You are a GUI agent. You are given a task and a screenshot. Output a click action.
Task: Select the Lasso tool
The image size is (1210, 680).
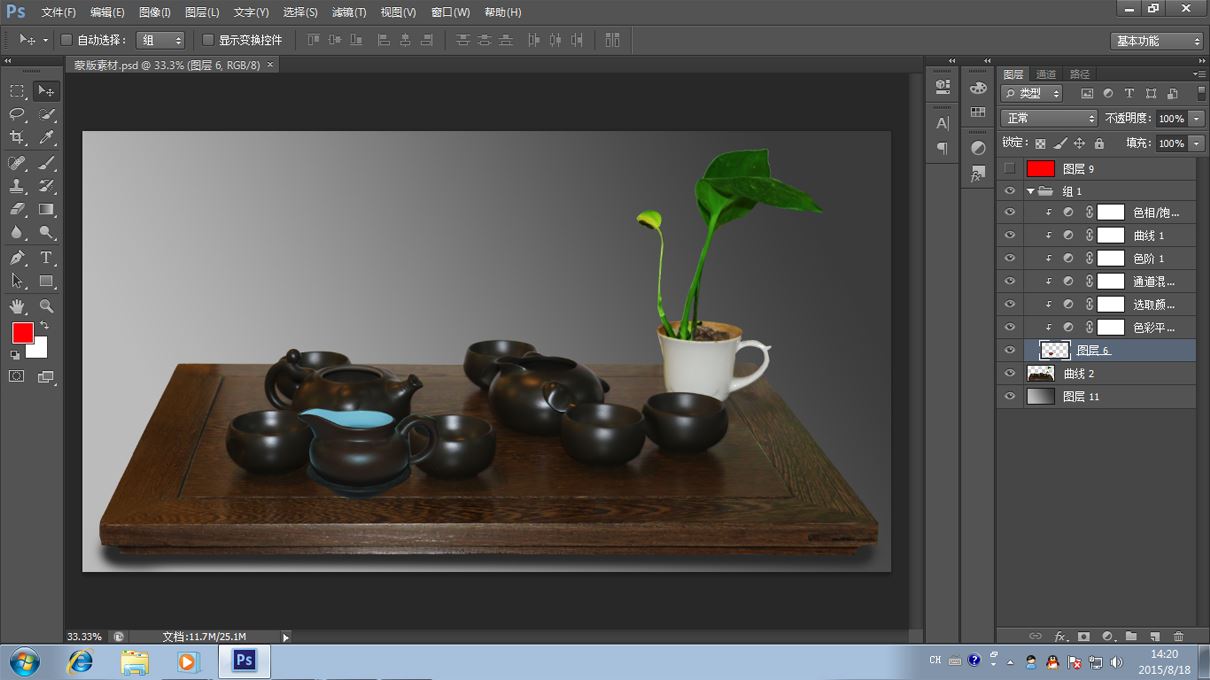17,115
